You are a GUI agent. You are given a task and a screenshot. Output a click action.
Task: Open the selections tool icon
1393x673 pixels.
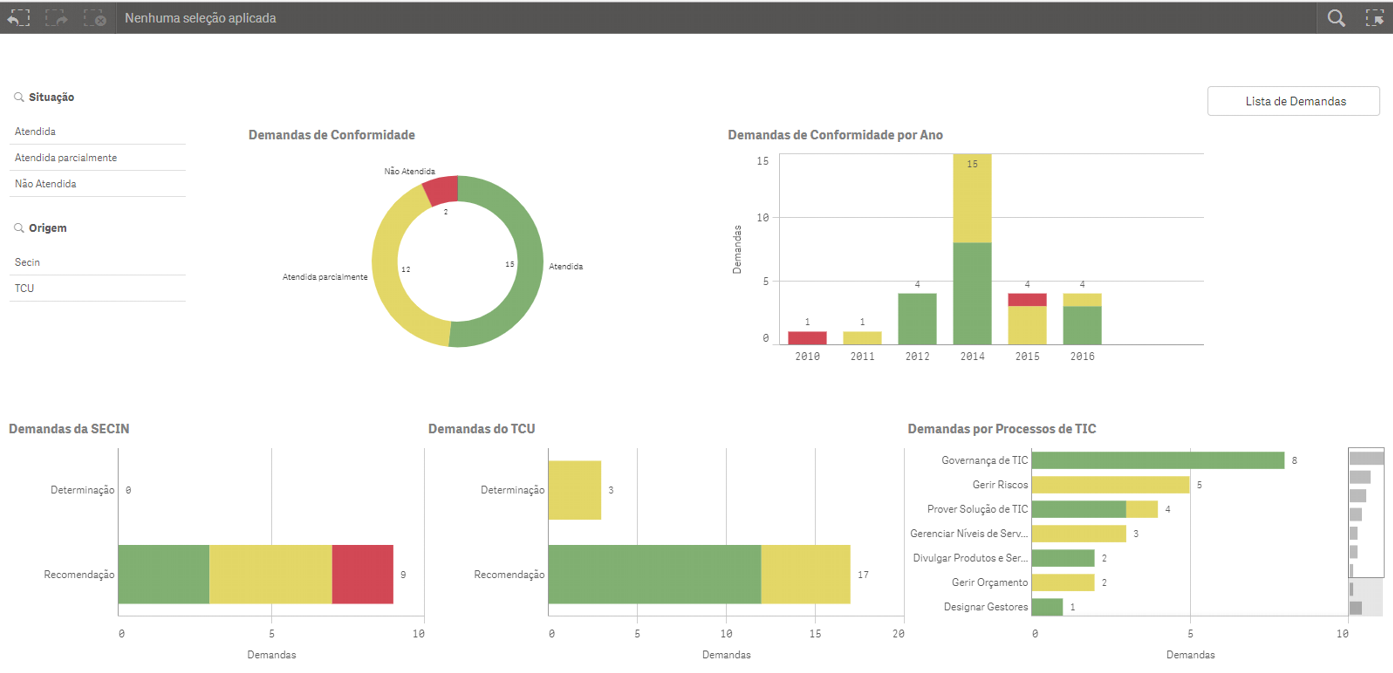(1374, 18)
